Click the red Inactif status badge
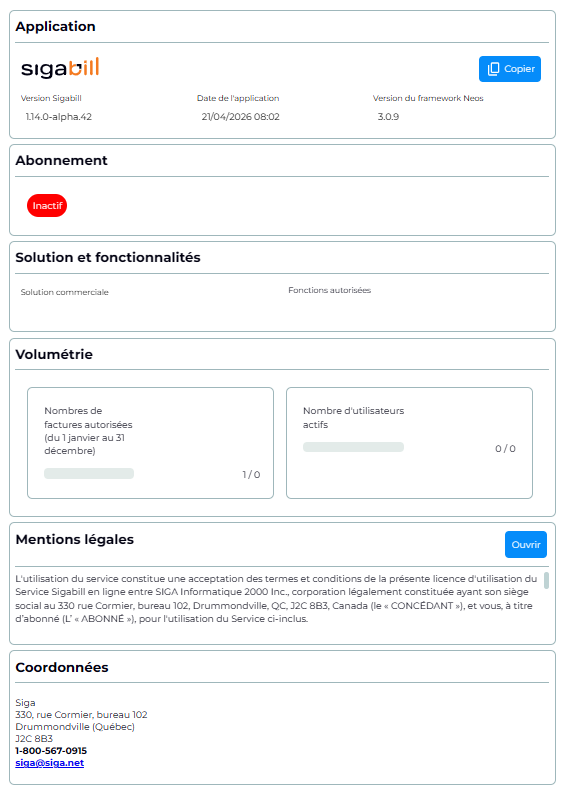The width and height of the screenshot is (565, 792). [x=47, y=206]
